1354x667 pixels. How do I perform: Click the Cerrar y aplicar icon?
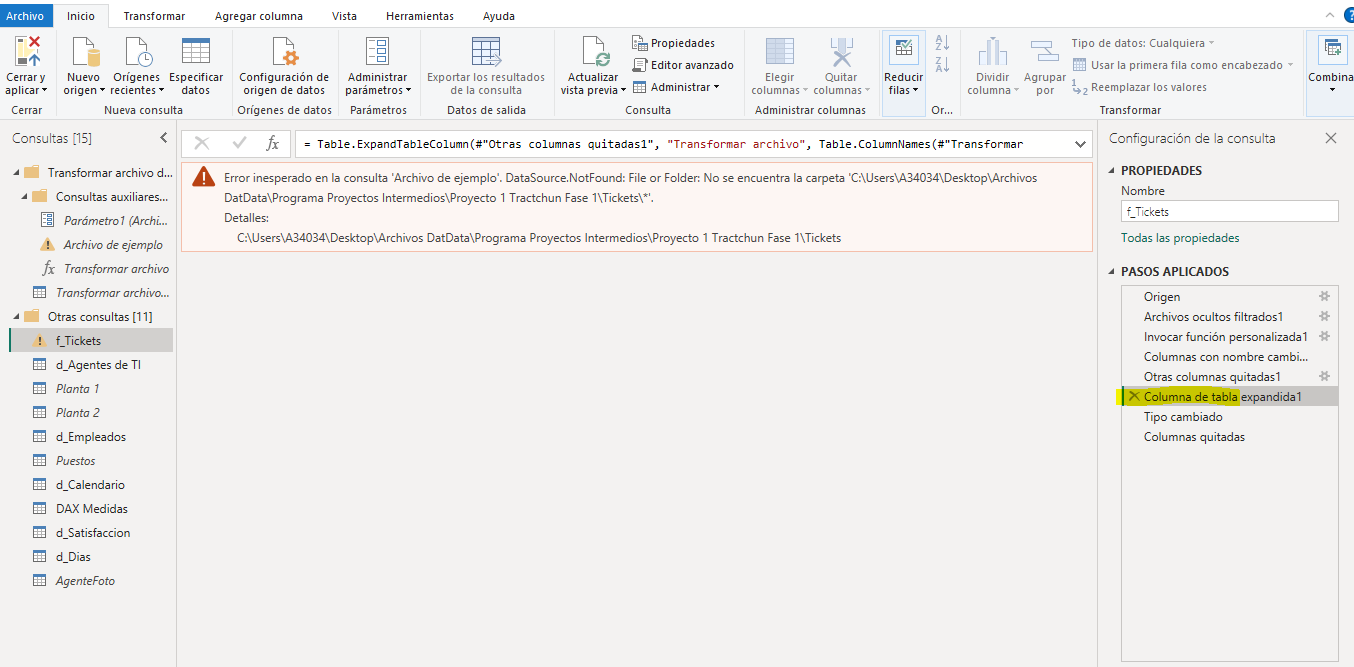click(26, 52)
